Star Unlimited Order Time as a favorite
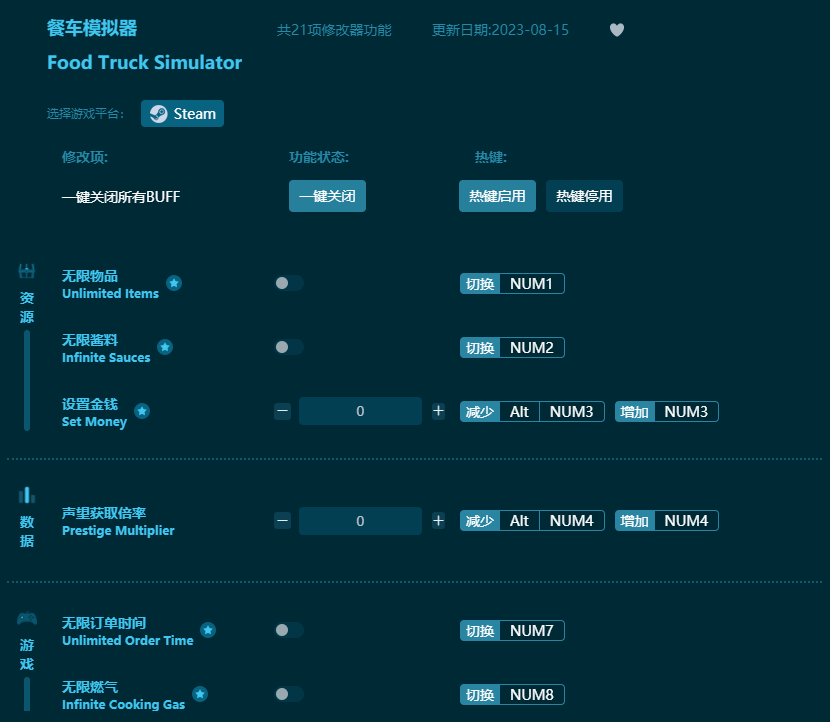The image size is (830, 722). point(208,630)
